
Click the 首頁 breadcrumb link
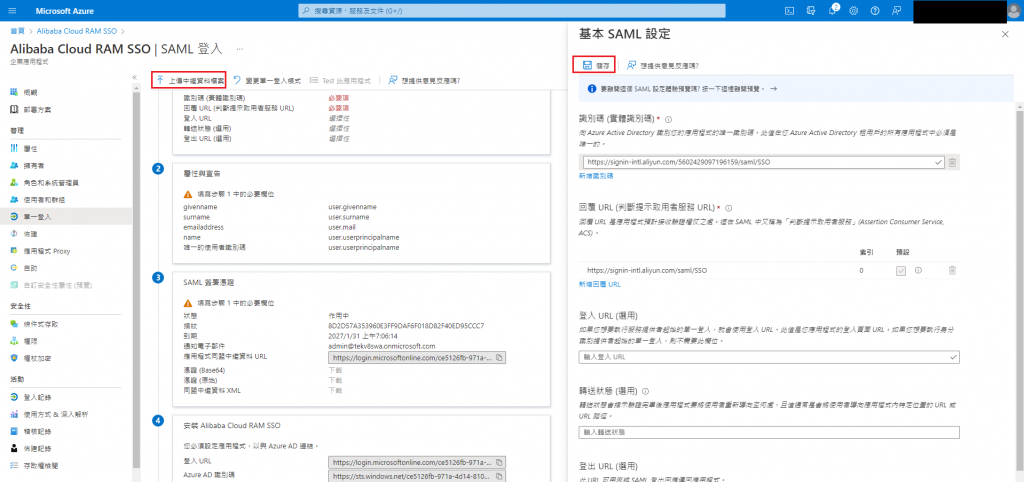tap(18, 31)
